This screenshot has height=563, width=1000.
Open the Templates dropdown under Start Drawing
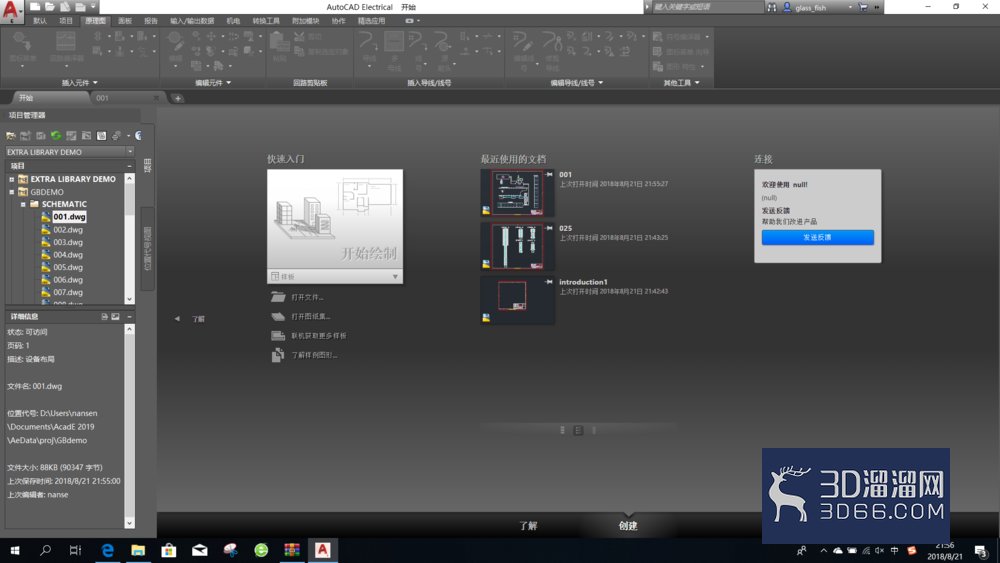click(335, 276)
